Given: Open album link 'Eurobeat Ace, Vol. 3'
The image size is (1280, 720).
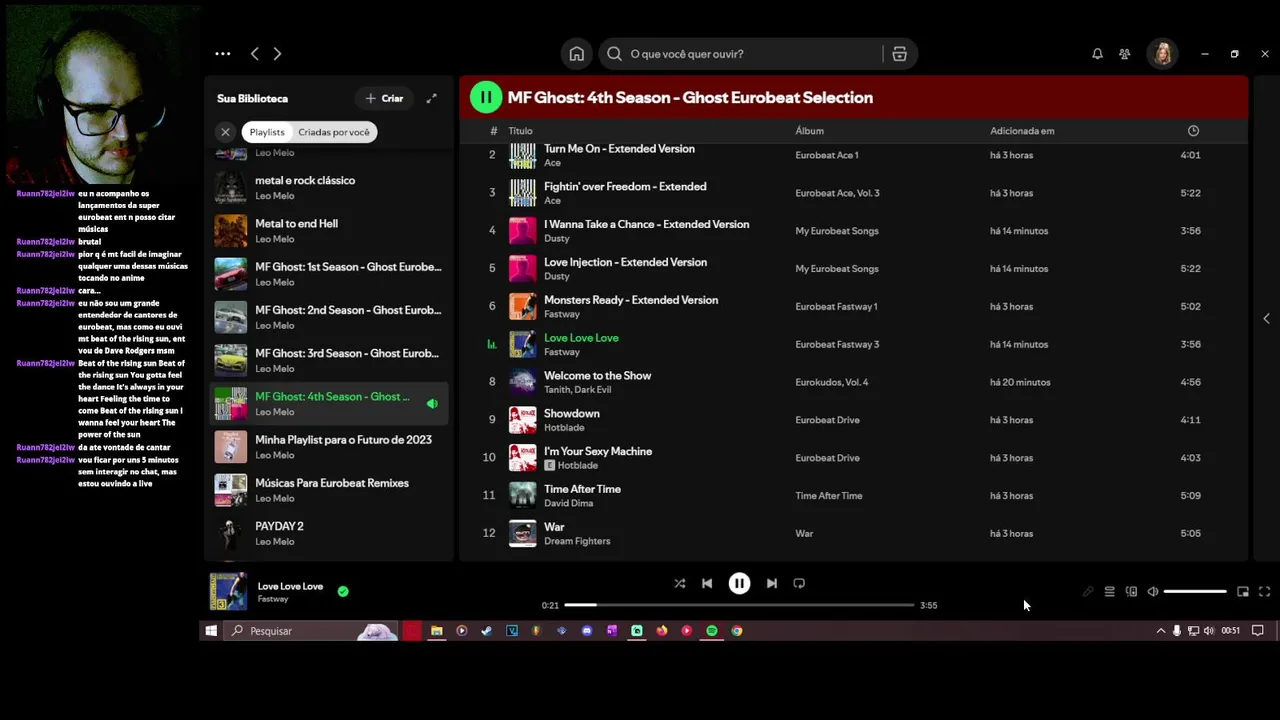Looking at the screenshot, I should coord(837,193).
